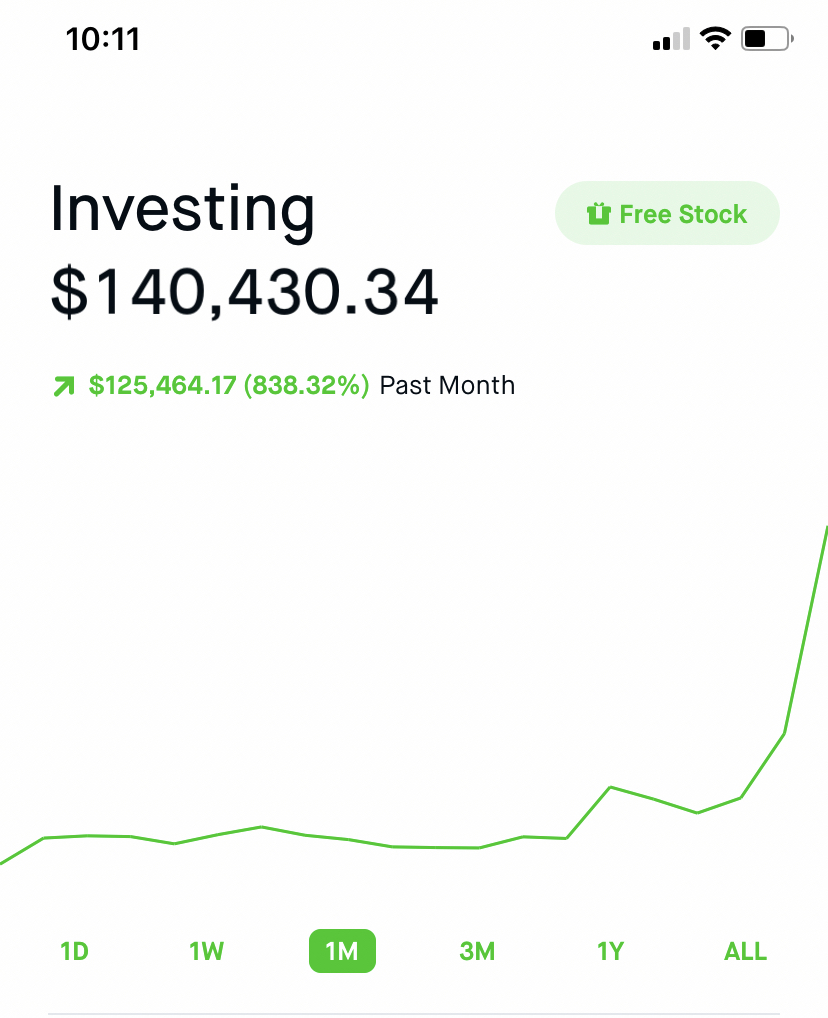The image size is (828, 1018).
Task: Tap the gift icon in Free Stock button
Action: pos(598,214)
